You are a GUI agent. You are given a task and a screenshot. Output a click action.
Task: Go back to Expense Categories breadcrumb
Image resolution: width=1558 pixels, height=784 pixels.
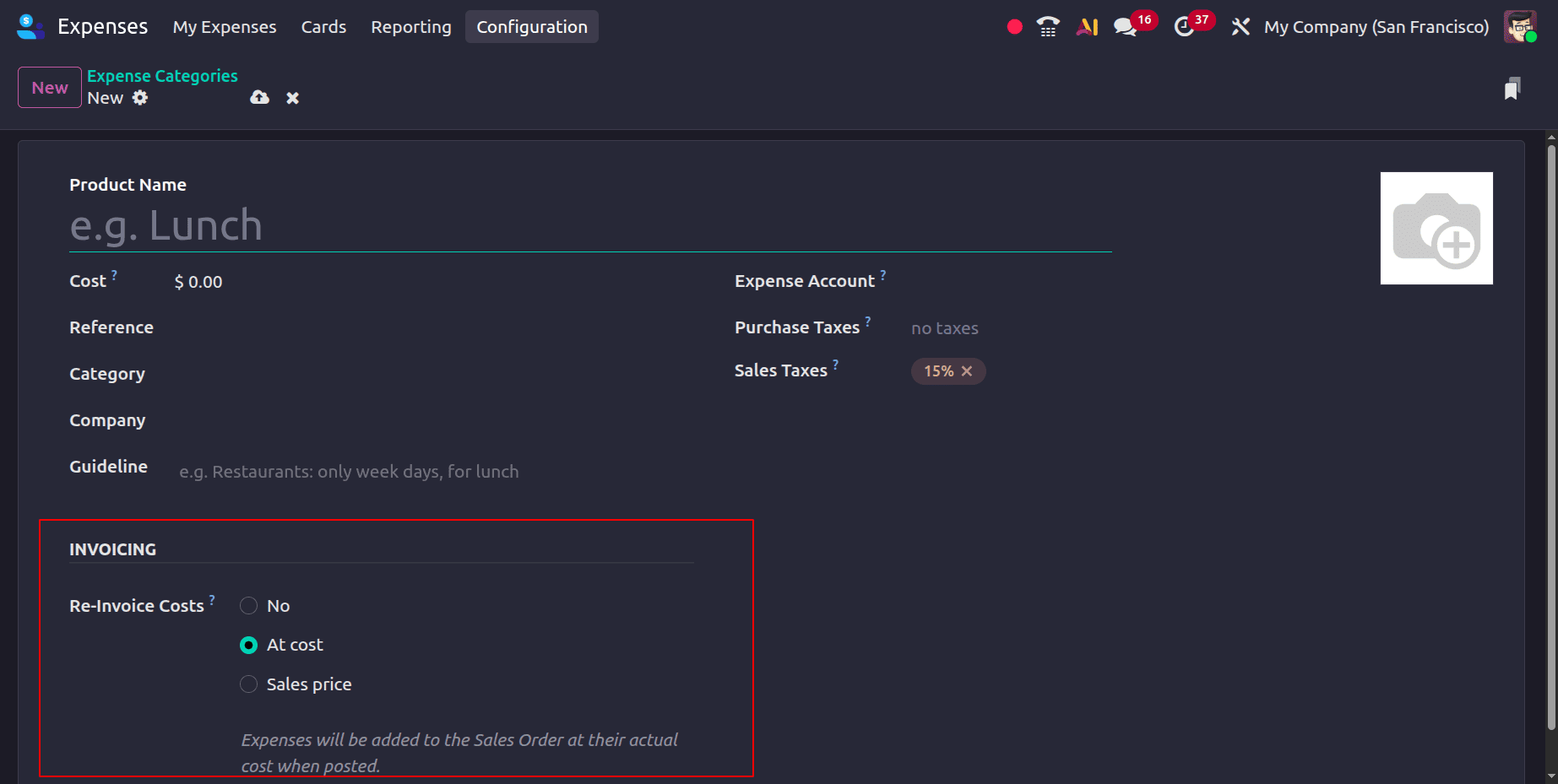tap(162, 76)
